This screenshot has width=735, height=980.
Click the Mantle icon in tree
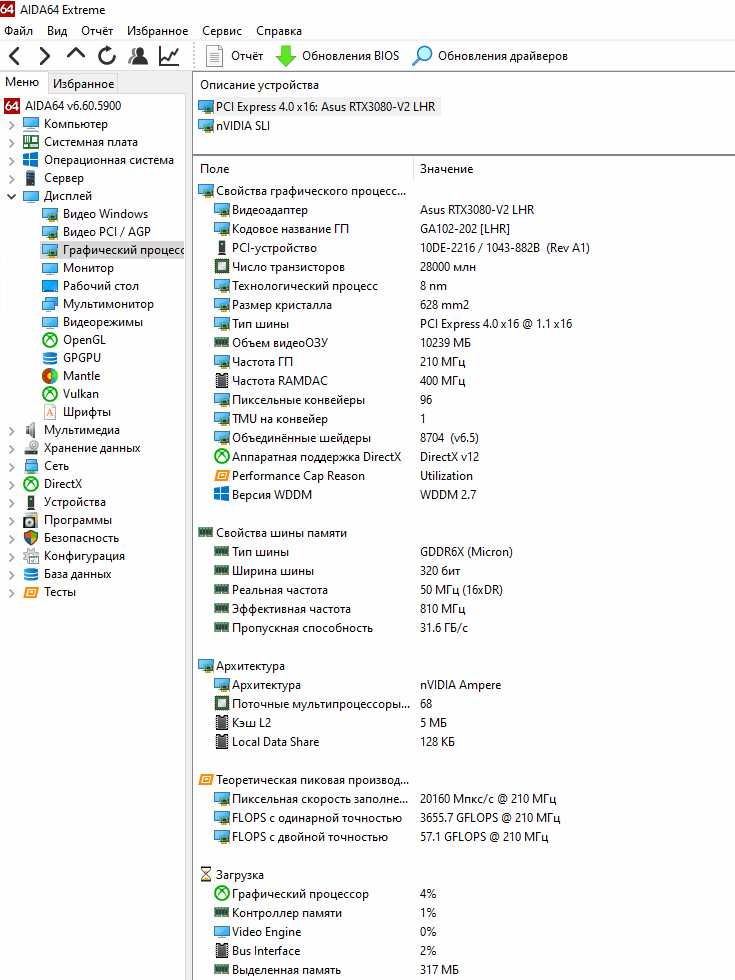coord(50,376)
